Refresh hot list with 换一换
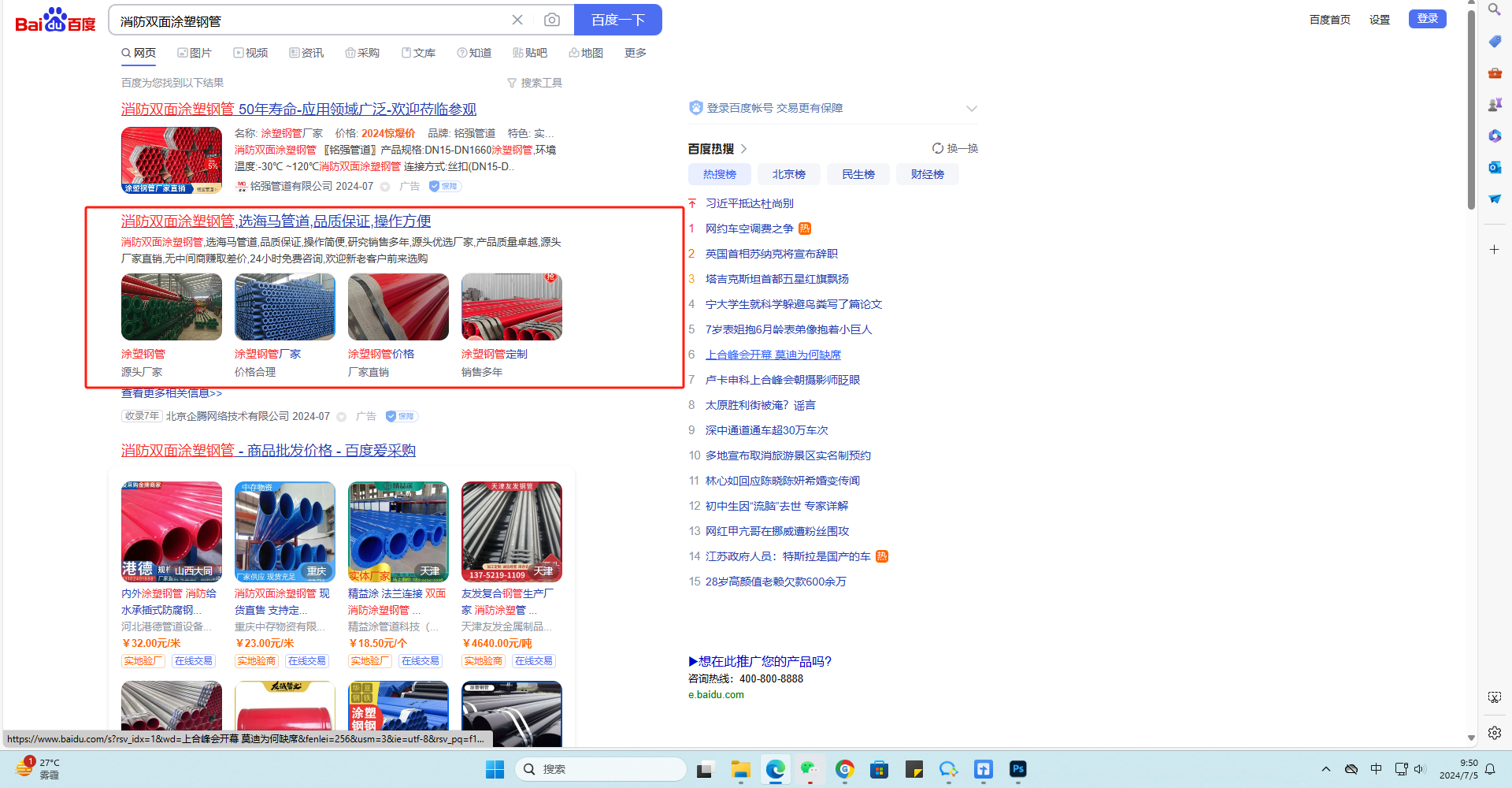The height and width of the screenshot is (788, 1512). [955, 148]
